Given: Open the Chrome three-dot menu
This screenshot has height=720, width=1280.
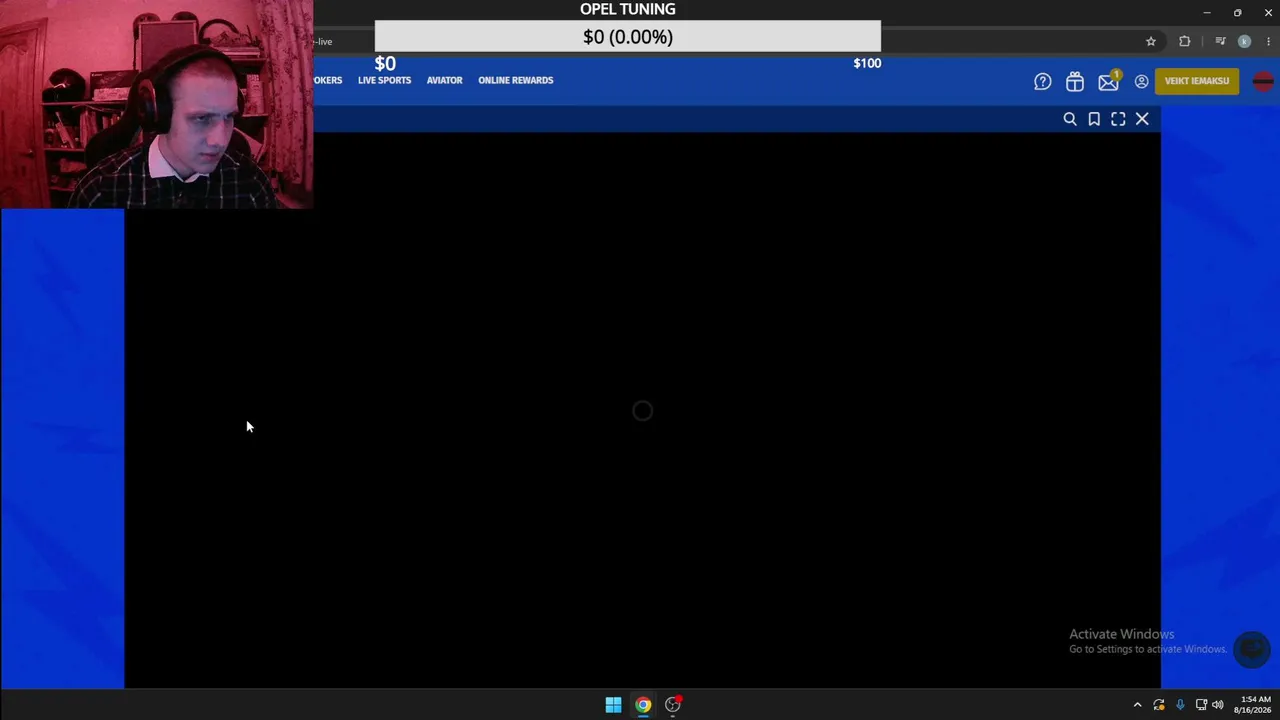Looking at the screenshot, I should (x=1268, y=41).
